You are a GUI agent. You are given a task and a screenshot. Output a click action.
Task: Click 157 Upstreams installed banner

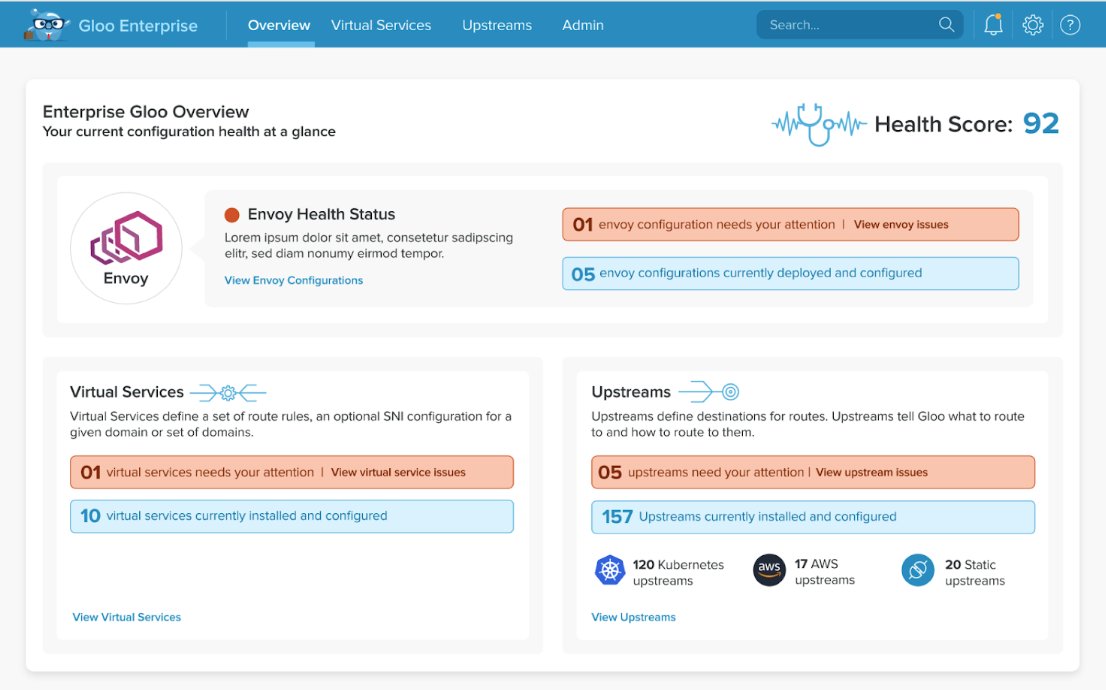coord(813,516)
